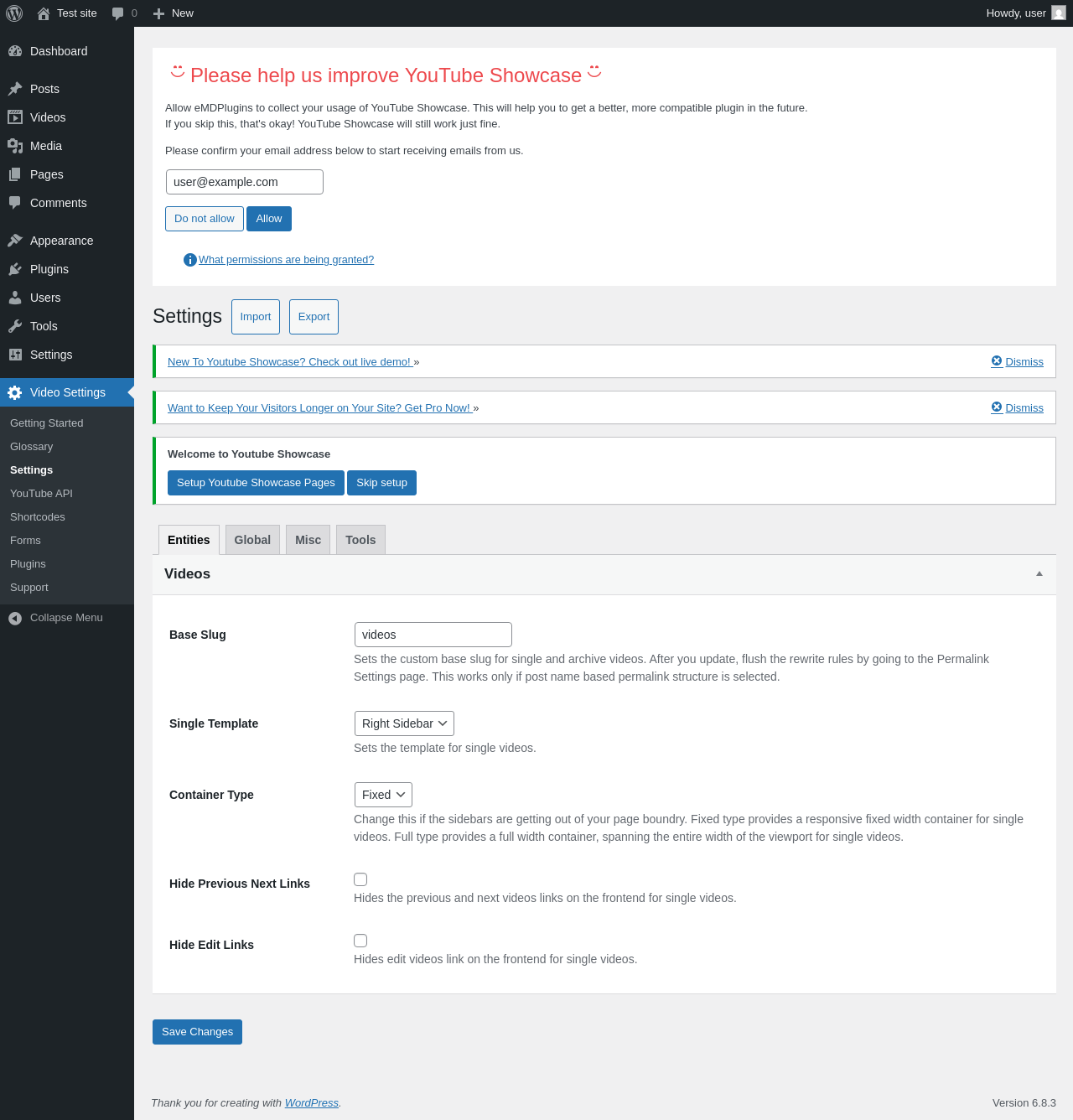
Task: Click the Settings sliders icon in sidebar
Action: point(15,355)
